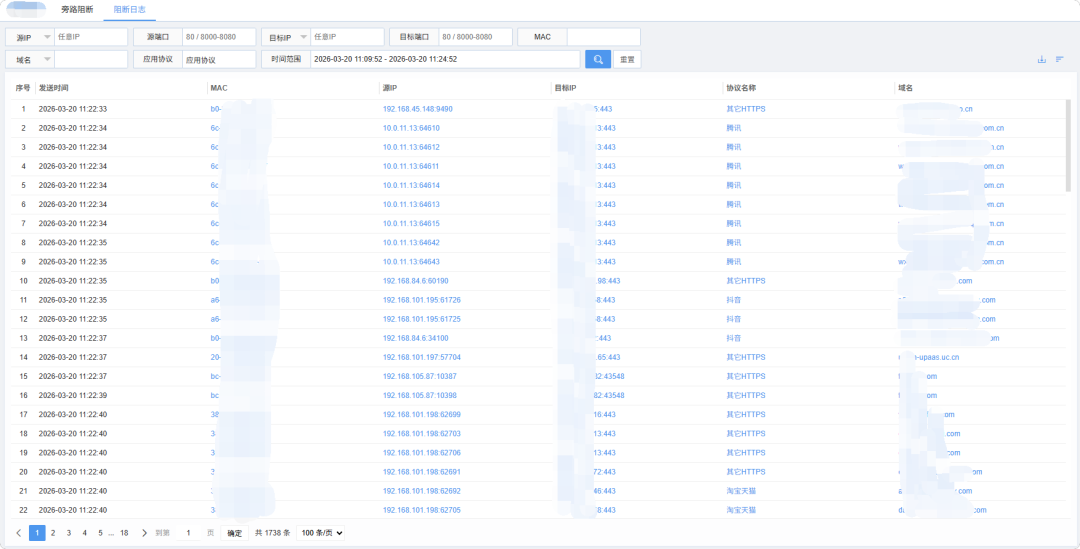Click source IP 192.168.101.198:62705

[422, 510]
